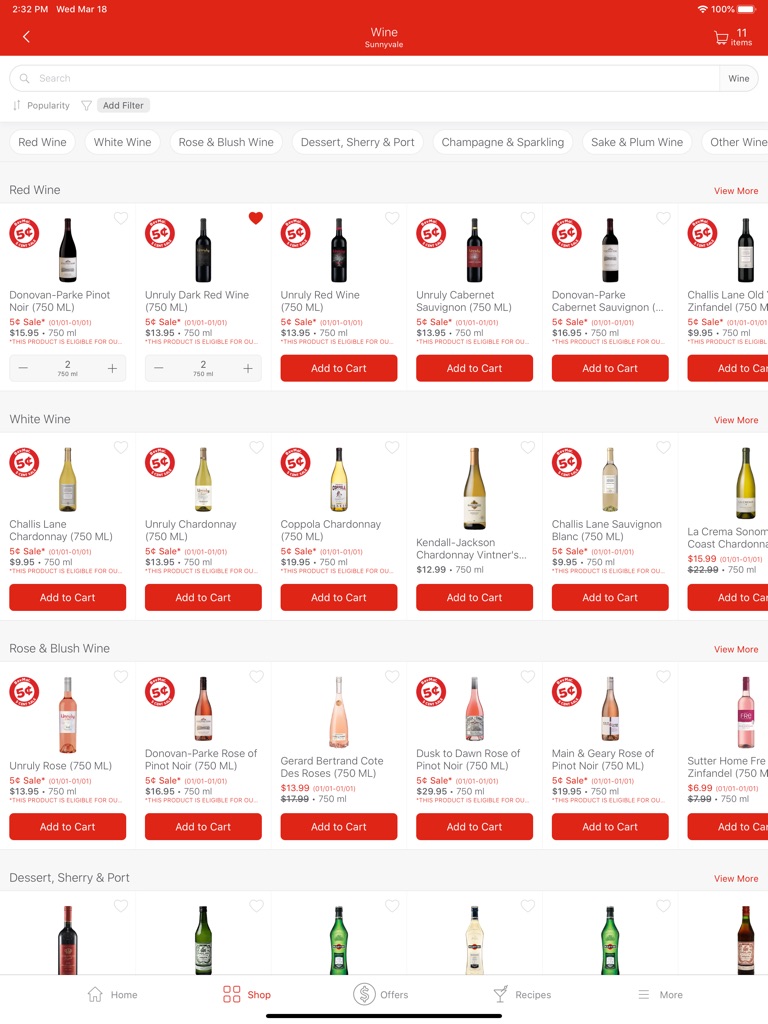Screen dimensions: 768x1024
Task: Open the Wine dropdown in the search bar
Action: click(x=738, y=77)
